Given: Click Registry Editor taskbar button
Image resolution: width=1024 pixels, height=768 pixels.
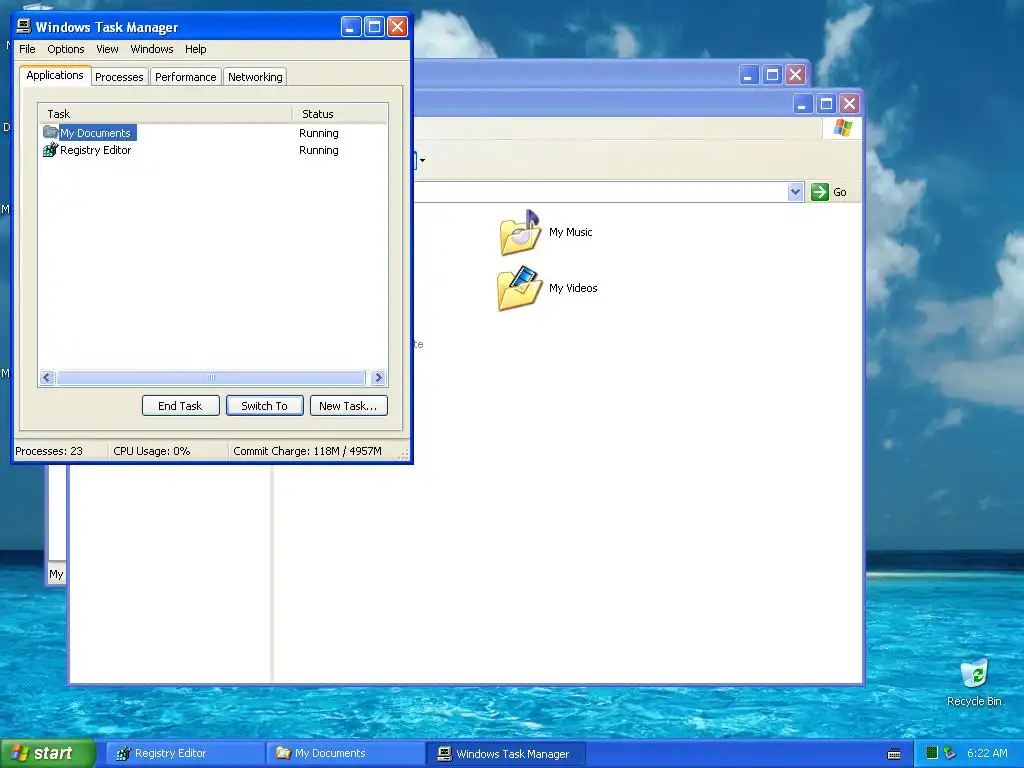Looking at the screenshot, I should [184, 753].
